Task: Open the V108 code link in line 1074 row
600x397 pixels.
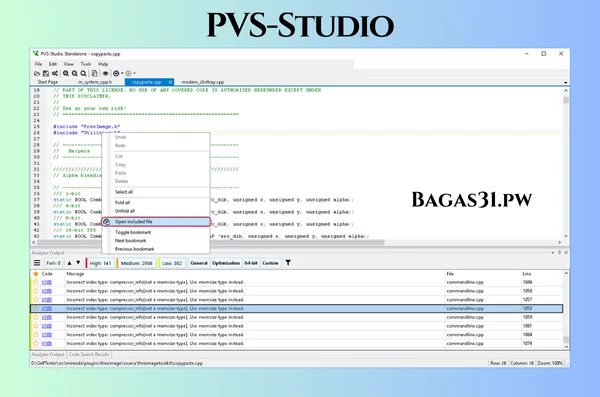Action: click(47, 344)
